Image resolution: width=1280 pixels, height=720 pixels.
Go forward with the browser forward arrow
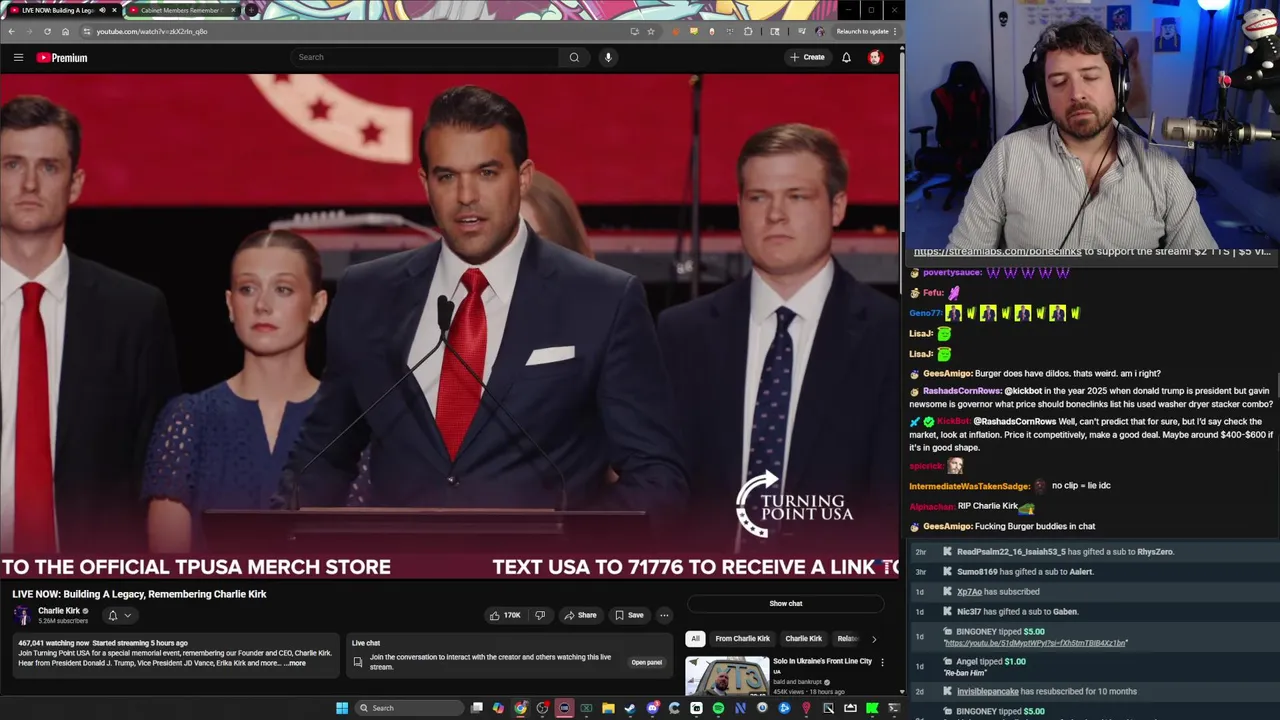(29, 31)
